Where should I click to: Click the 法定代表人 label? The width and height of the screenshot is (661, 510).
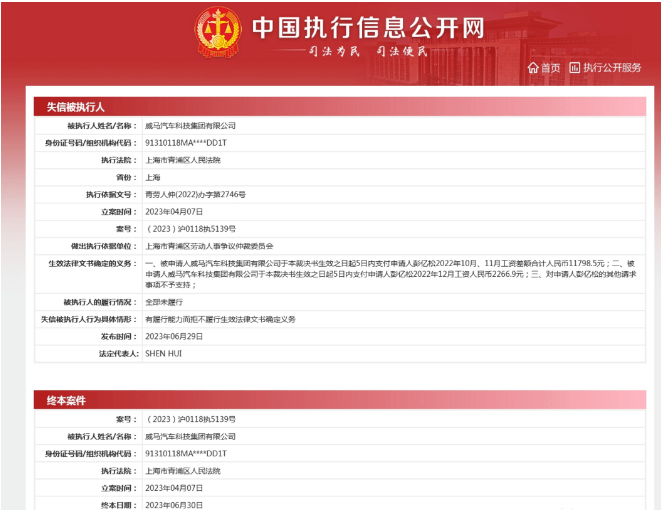coord(118,354)
